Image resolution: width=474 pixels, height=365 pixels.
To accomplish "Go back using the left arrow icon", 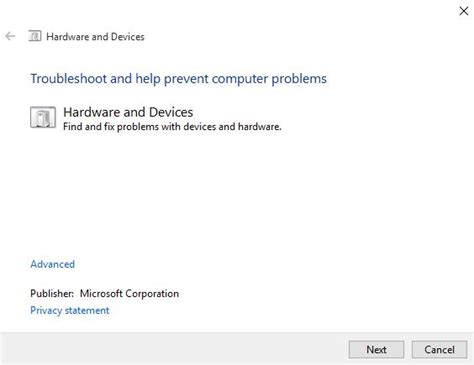I will click(x=10, y=36).
